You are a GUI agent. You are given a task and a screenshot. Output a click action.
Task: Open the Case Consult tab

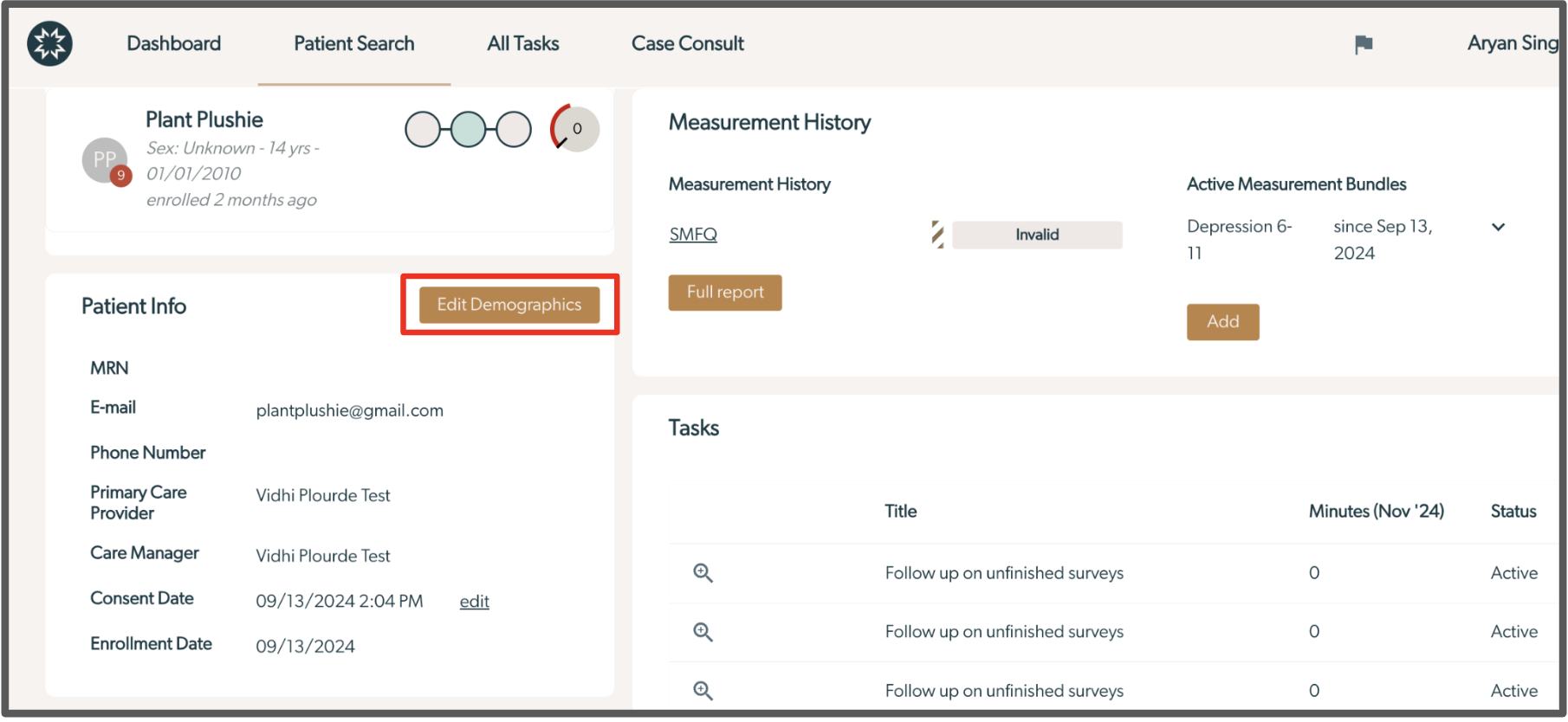pos(687,43)
